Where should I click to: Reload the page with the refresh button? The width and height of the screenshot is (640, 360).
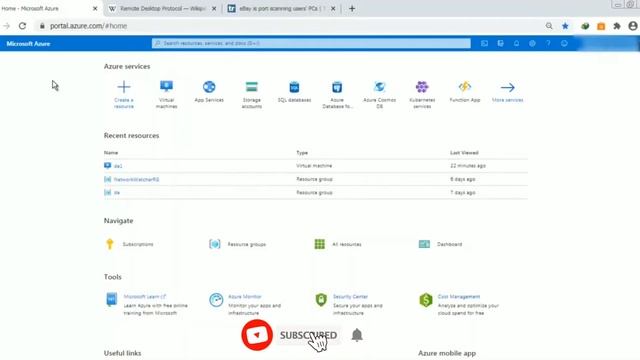tap(22, 26)
